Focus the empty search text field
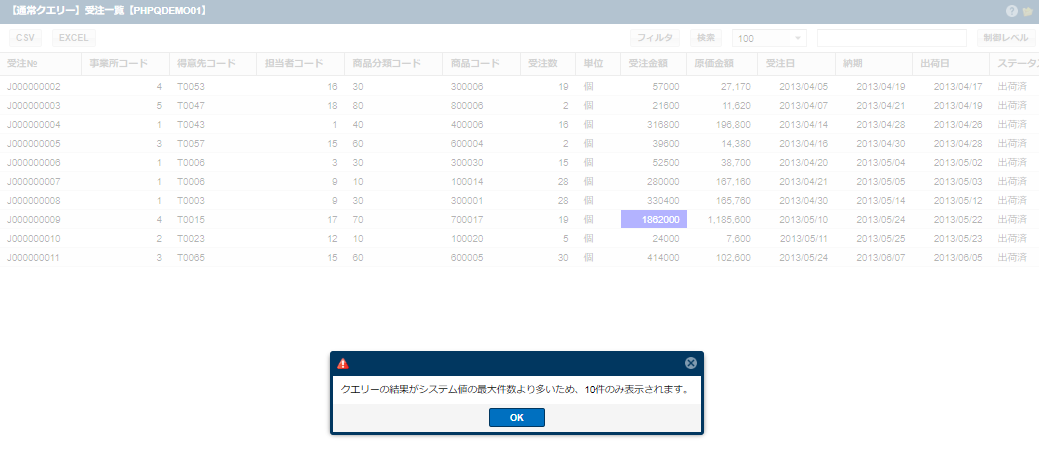This screenshot has width=1039, height=457. pos(892,38)
